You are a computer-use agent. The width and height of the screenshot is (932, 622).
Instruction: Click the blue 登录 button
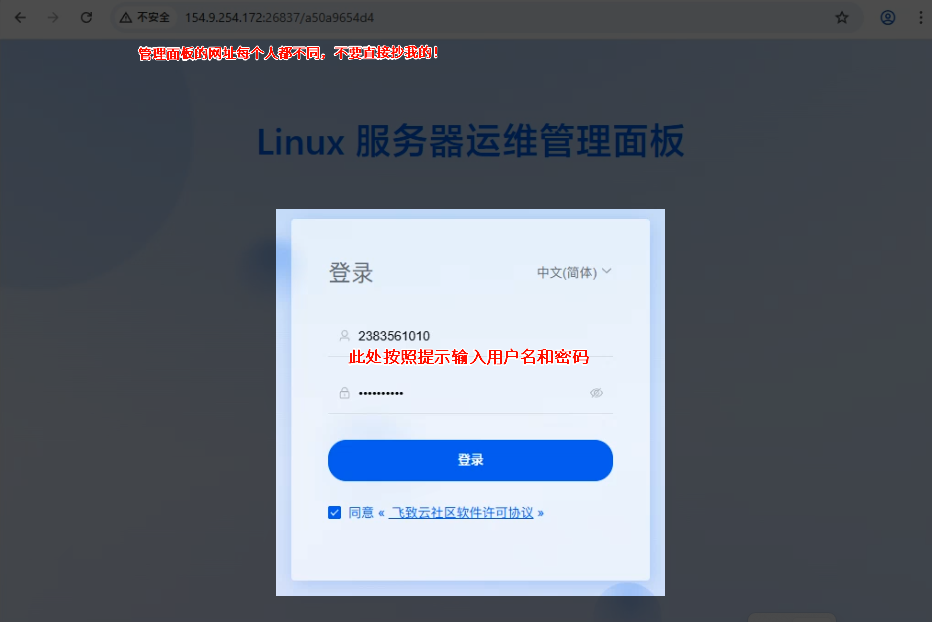pyautogui.click(x=470, y=460)
